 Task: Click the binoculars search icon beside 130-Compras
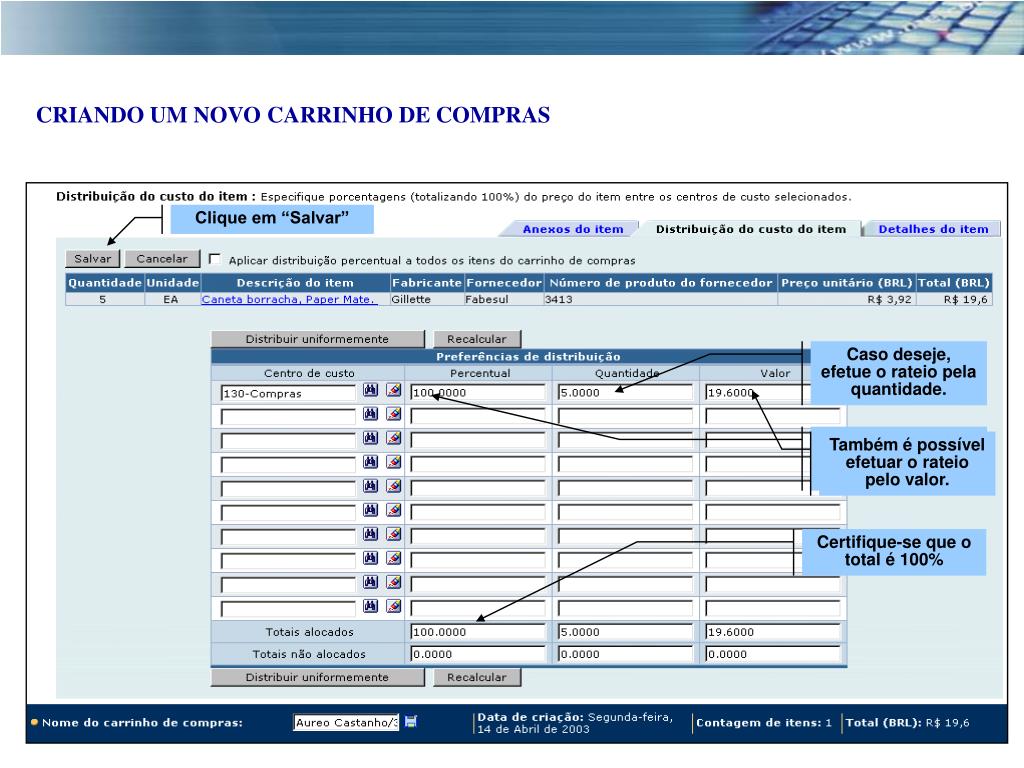(370, 391)
